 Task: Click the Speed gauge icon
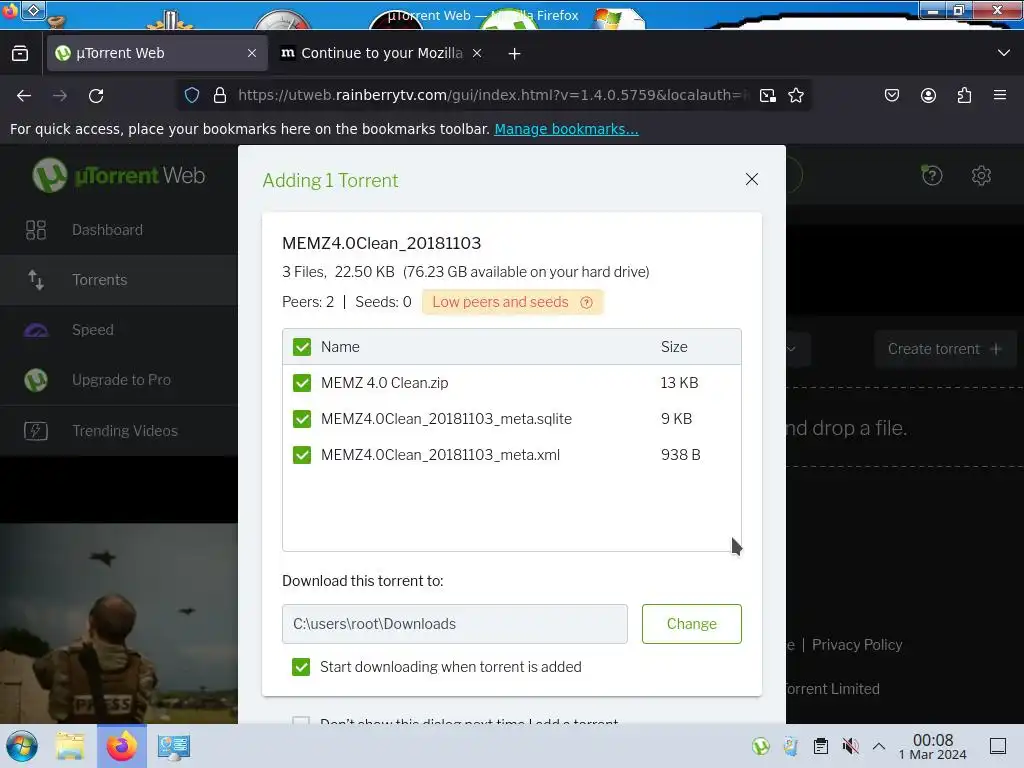tap(36, 330)
